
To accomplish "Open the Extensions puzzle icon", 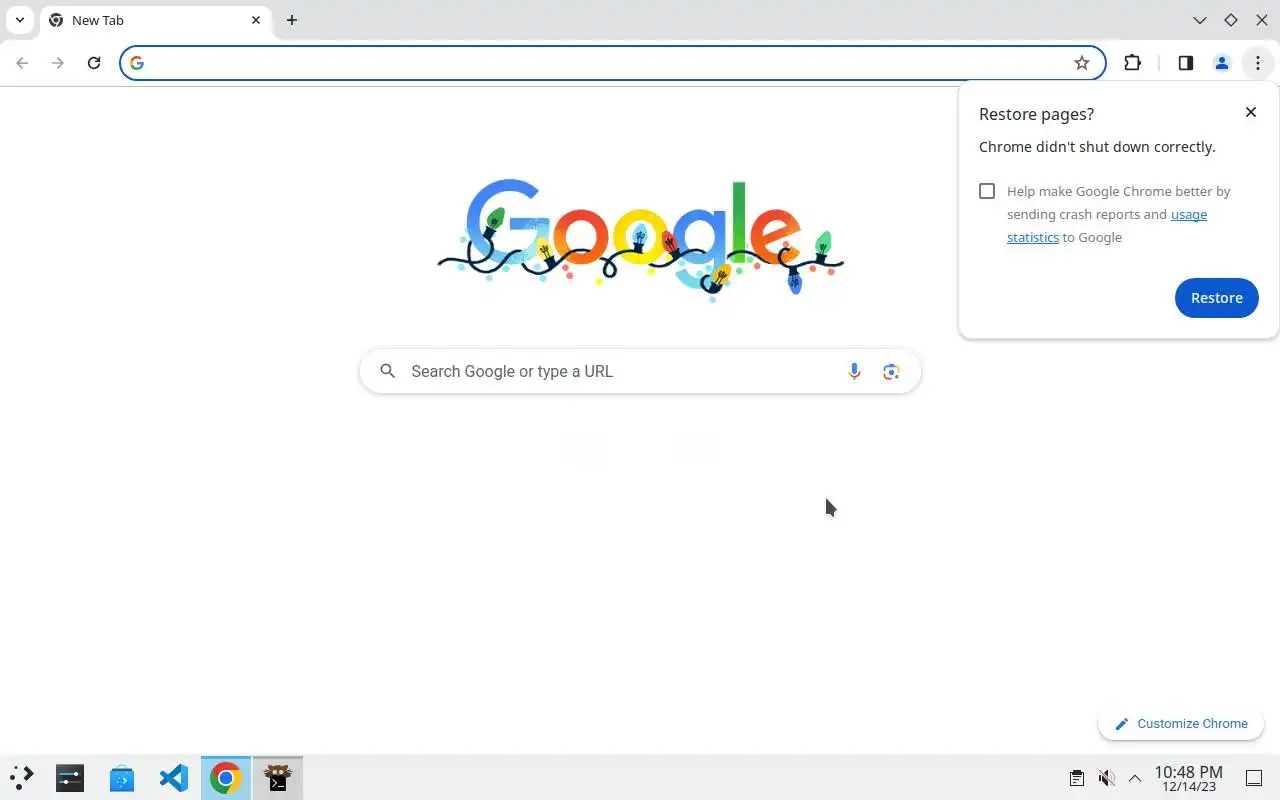I will pos(1132,63).
